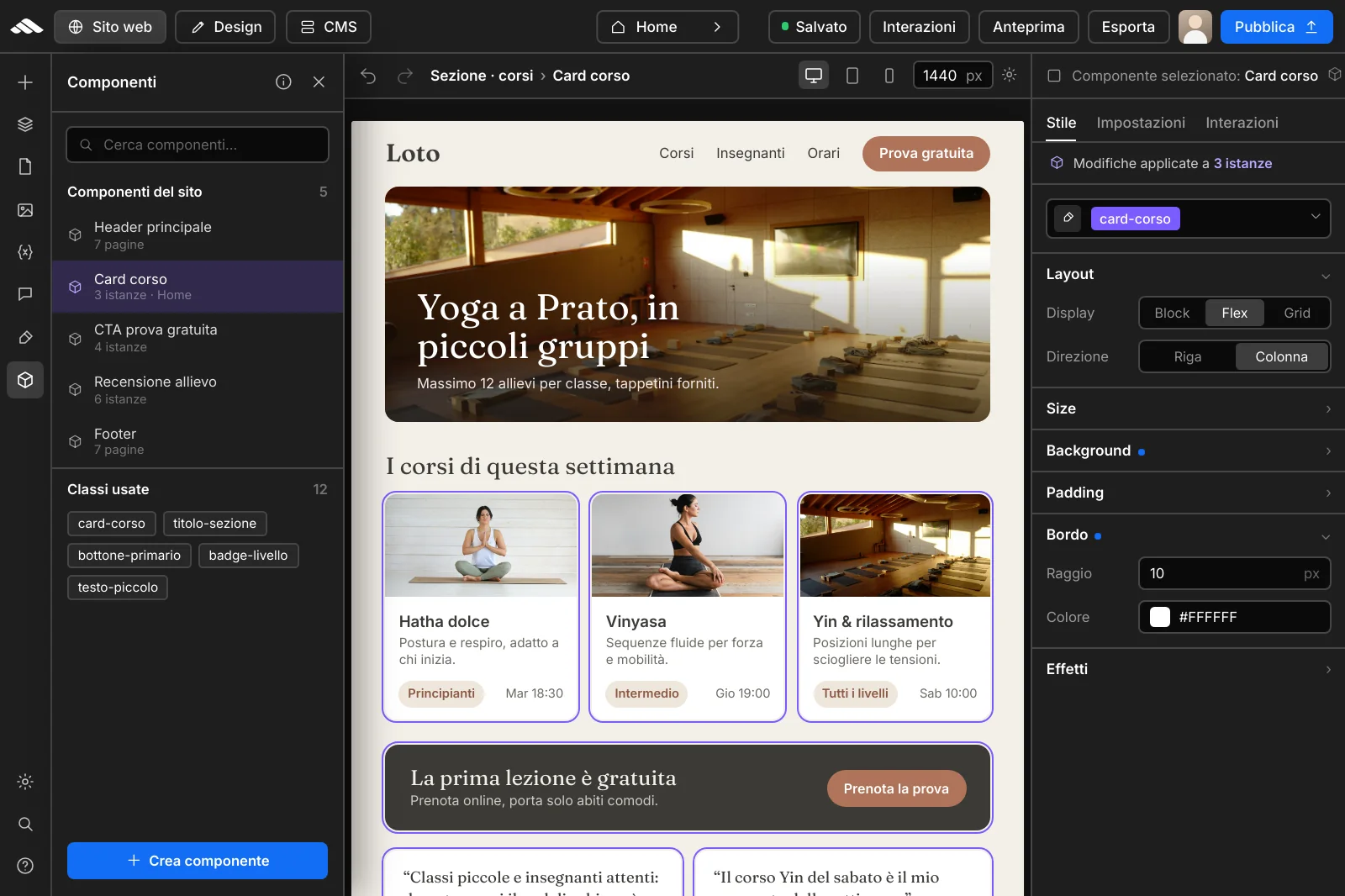Show components info icon
This screenshot has height=896, width=1345.
283,82
